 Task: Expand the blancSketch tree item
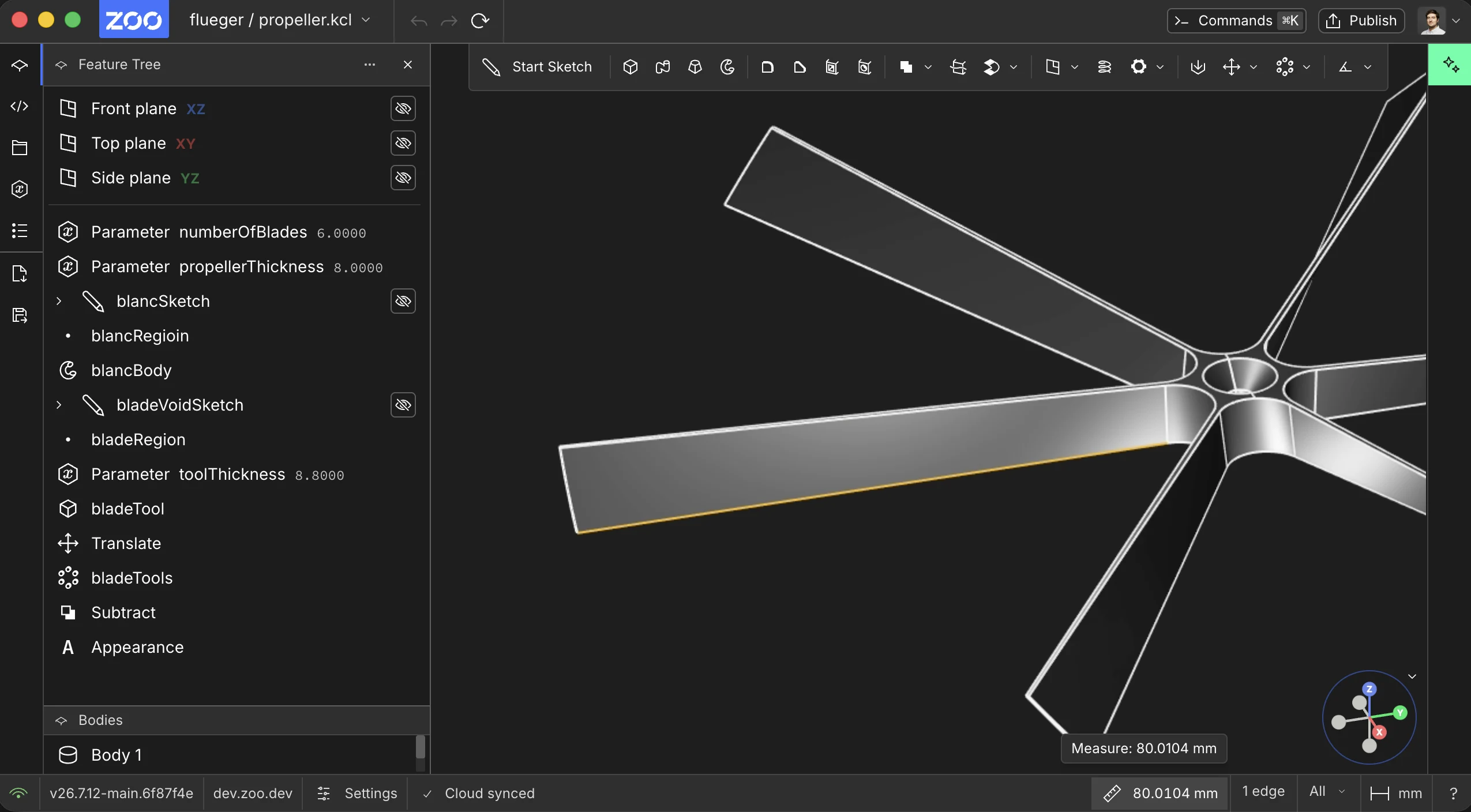coord(59,301)
